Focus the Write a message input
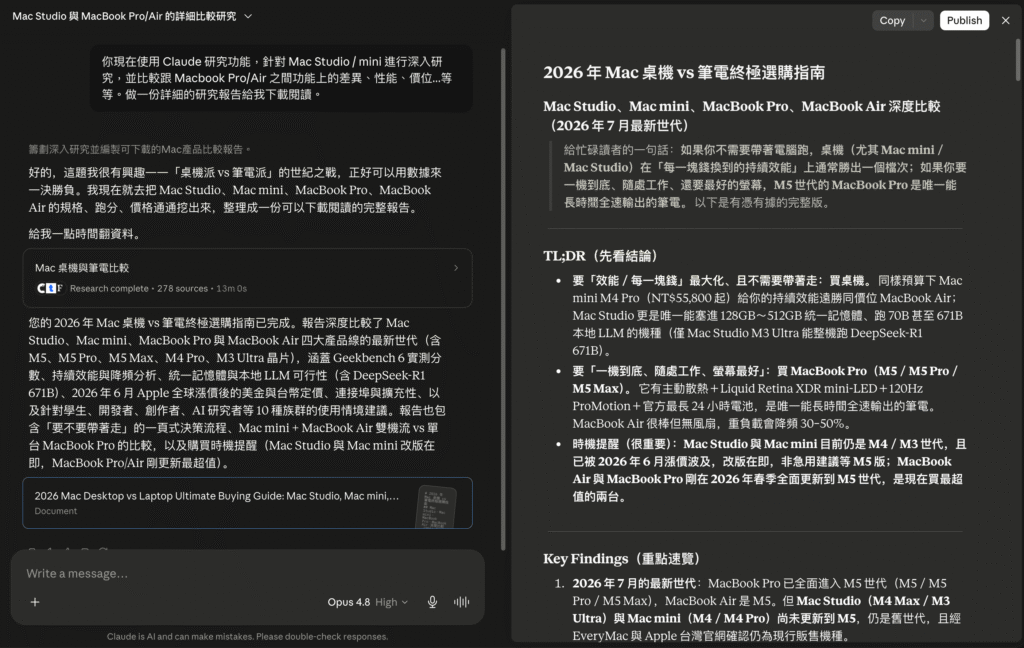This screenshot has height=648, width=1024. pyautogui.click(x=247, y=574)
